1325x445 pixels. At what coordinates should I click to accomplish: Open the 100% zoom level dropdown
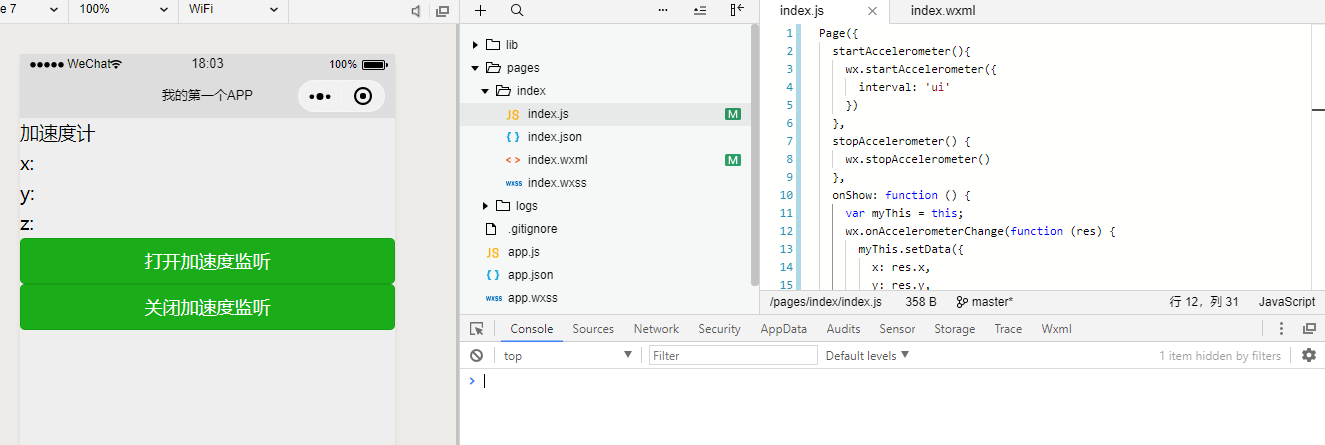(x=123, y=9)
